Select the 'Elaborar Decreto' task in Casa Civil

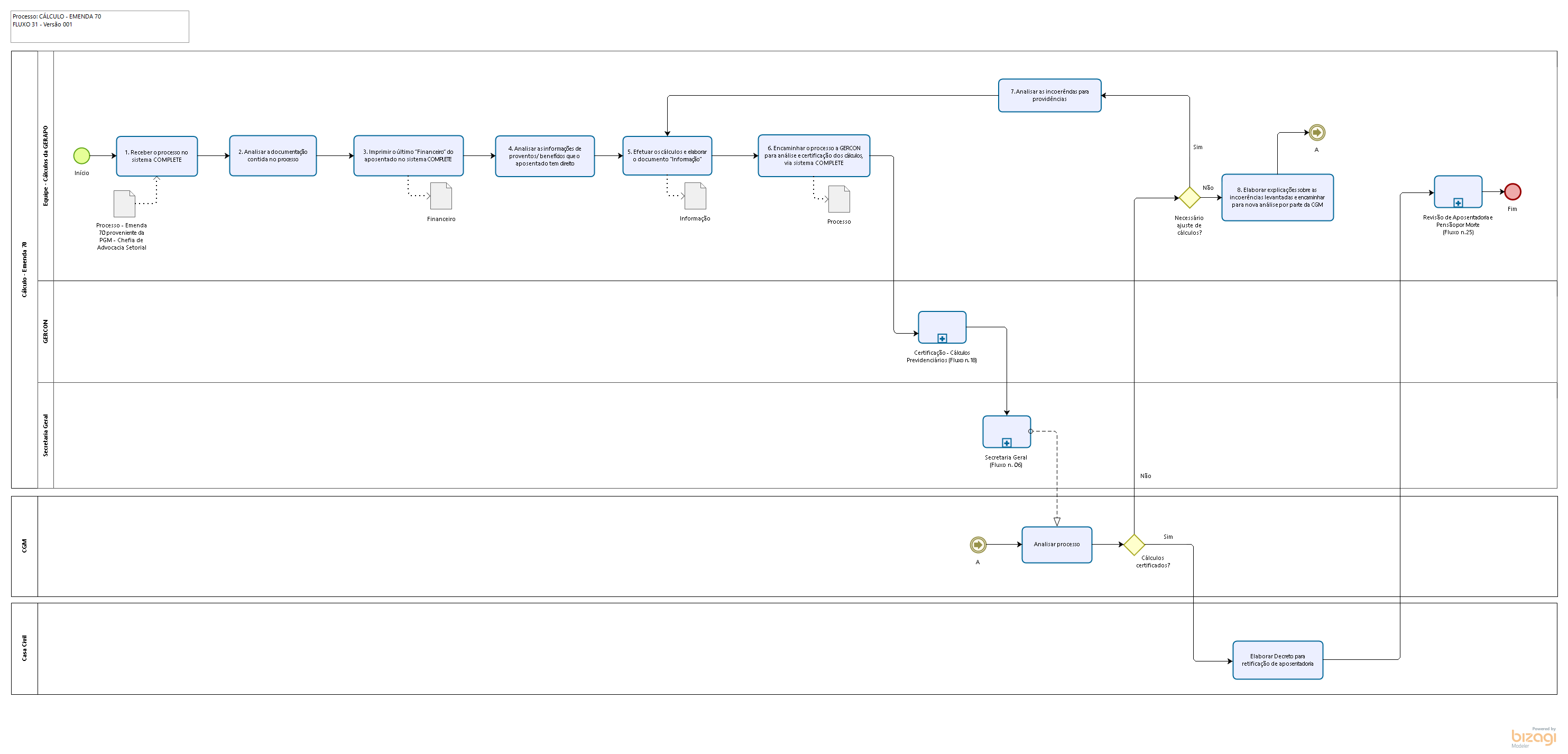click(1278, 660)
